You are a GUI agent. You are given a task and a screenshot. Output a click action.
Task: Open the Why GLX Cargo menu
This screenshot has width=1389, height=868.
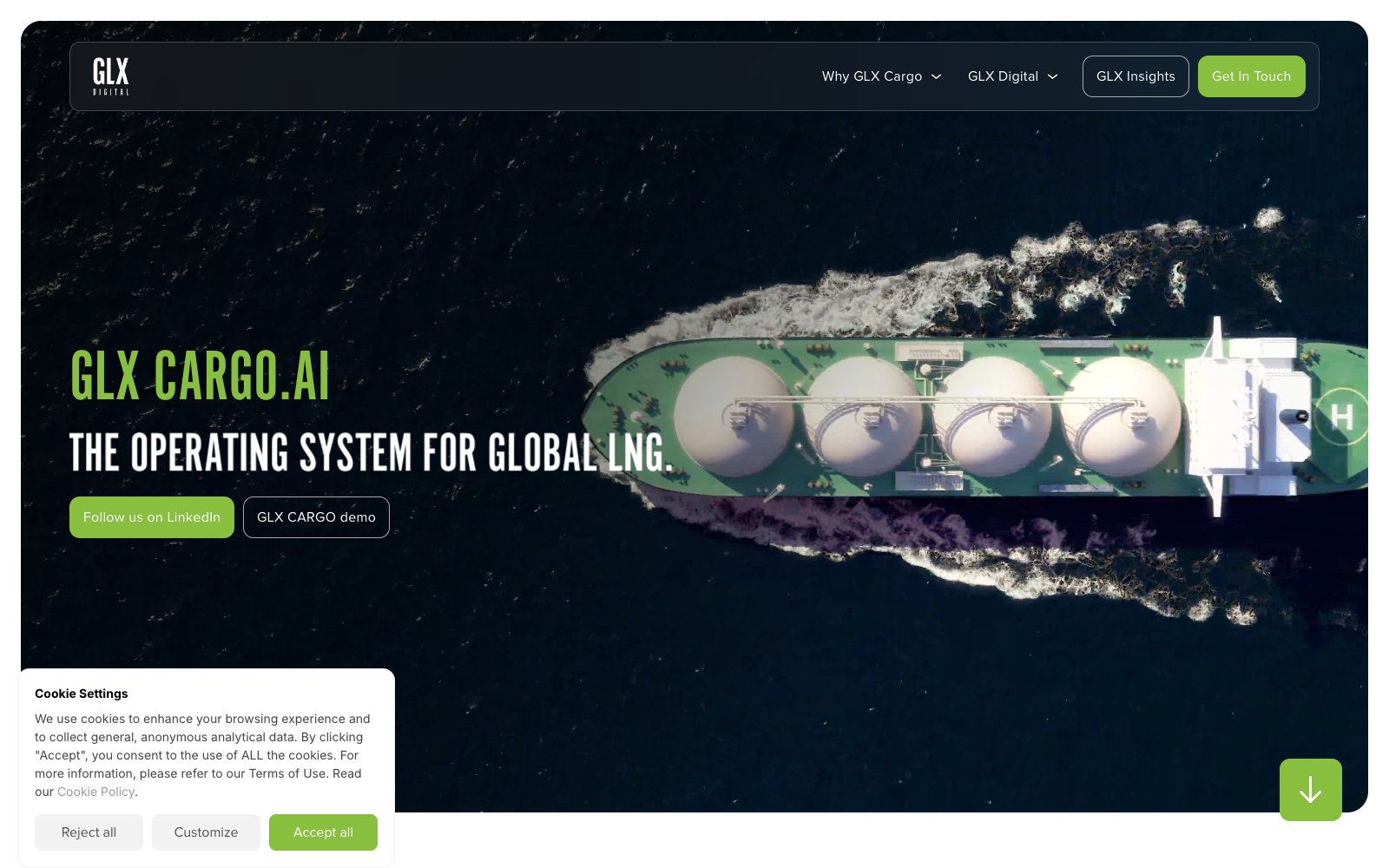tap(872, 76)
